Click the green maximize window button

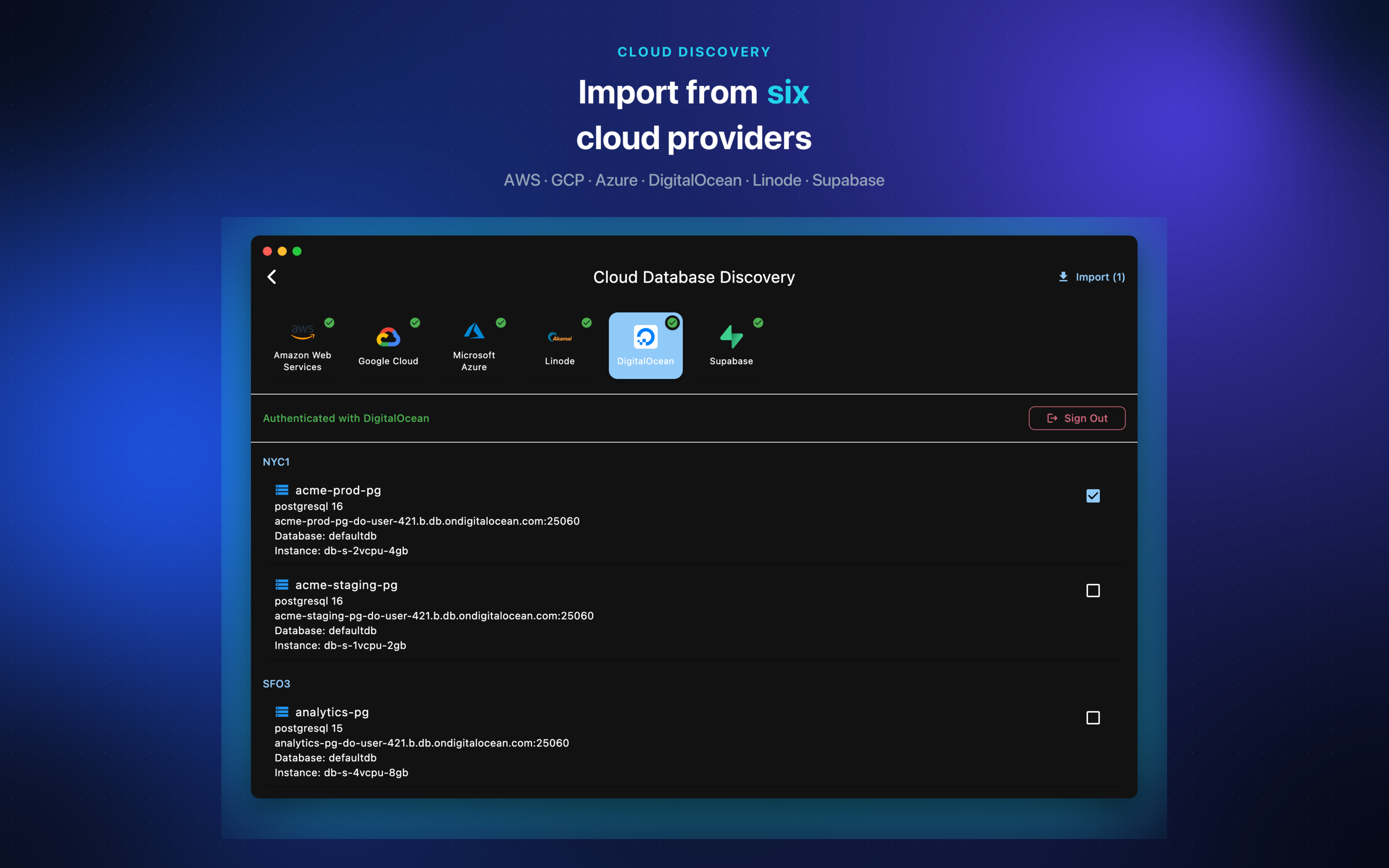297,251
